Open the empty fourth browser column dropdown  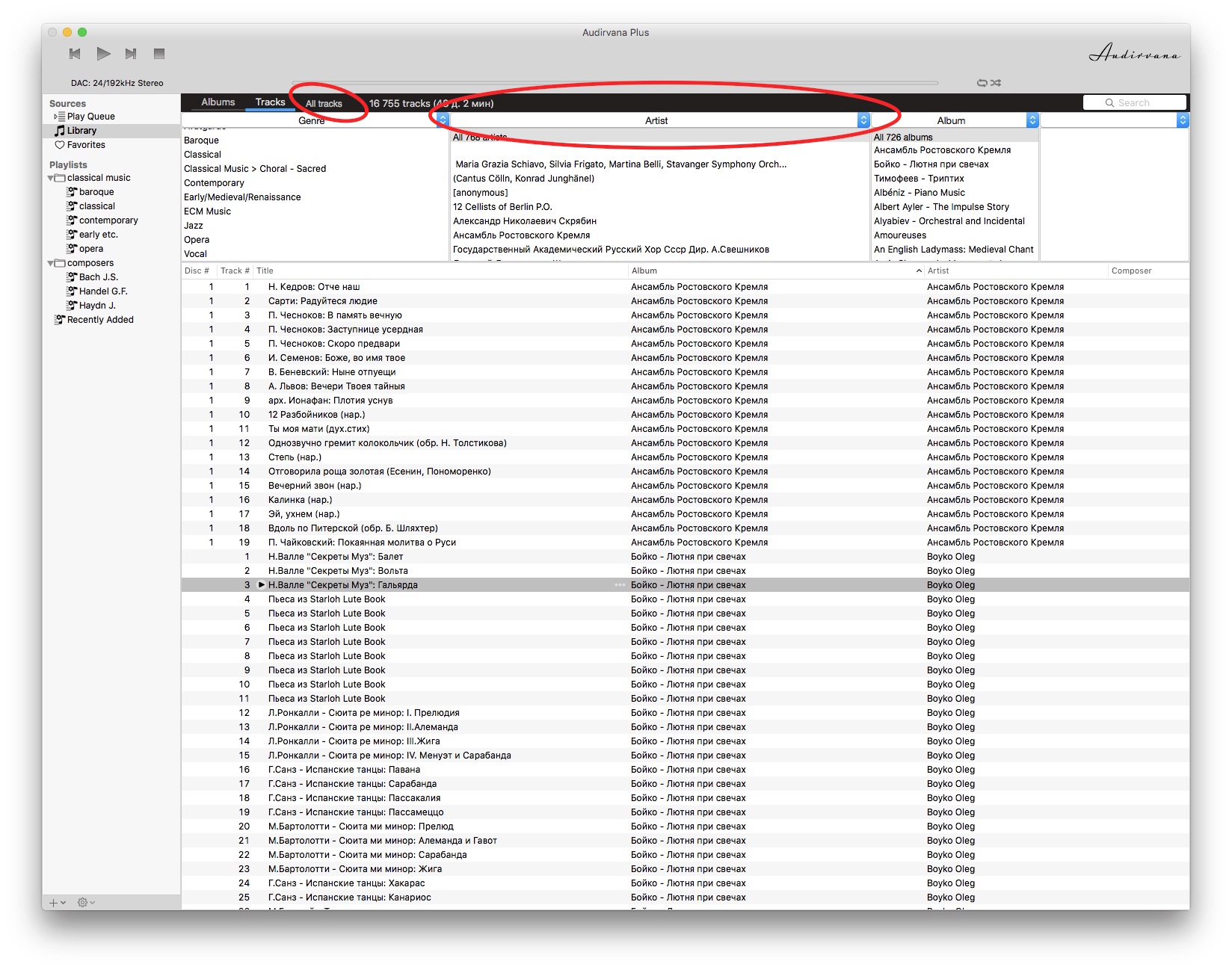(x=1182, y=120)
